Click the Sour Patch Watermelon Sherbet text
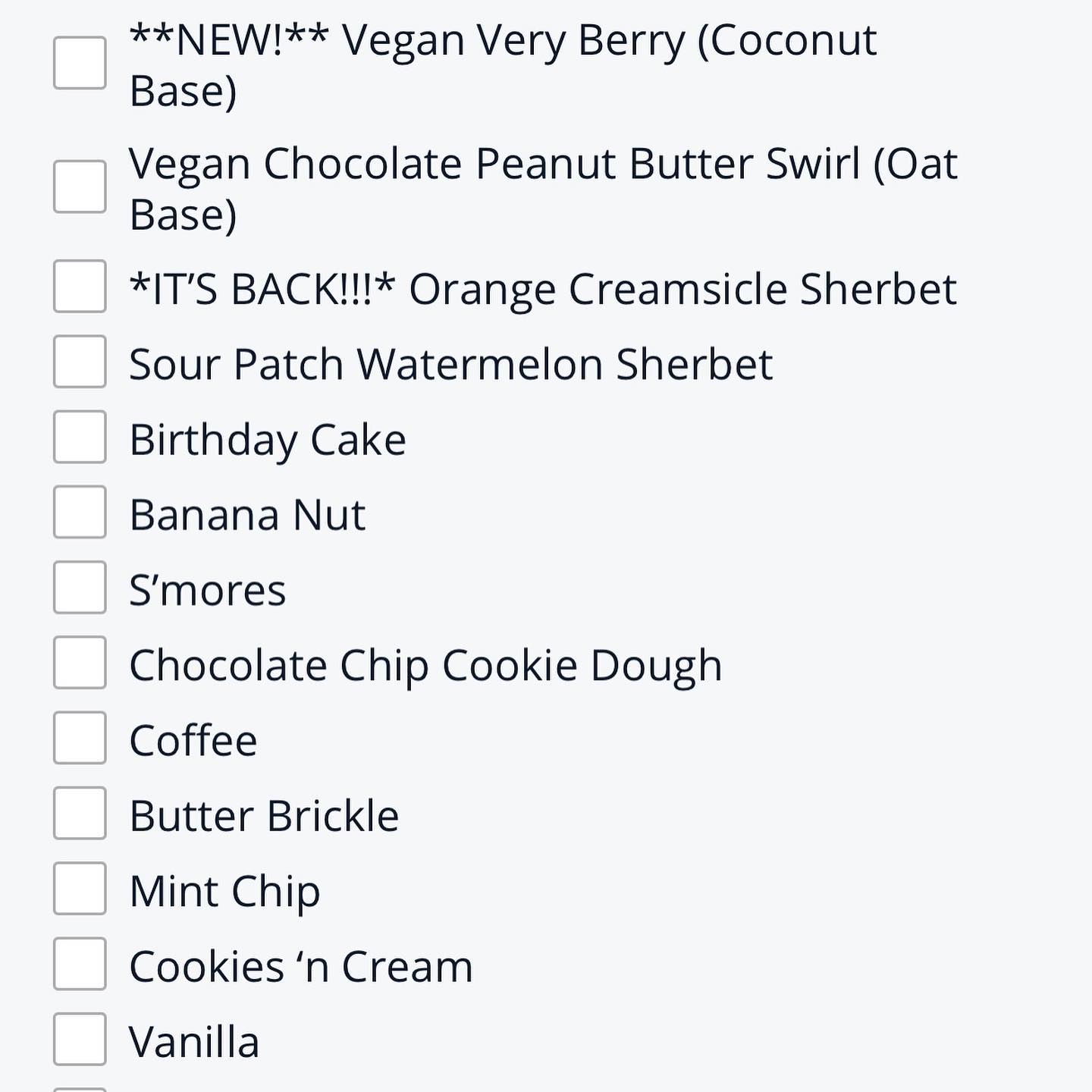1092x1092 pixels. [450, 364]
